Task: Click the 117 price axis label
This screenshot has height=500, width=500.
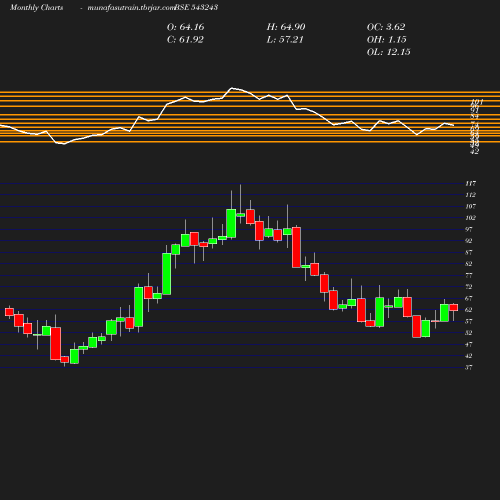Action: pyautogui.click(x=470, y=184)
